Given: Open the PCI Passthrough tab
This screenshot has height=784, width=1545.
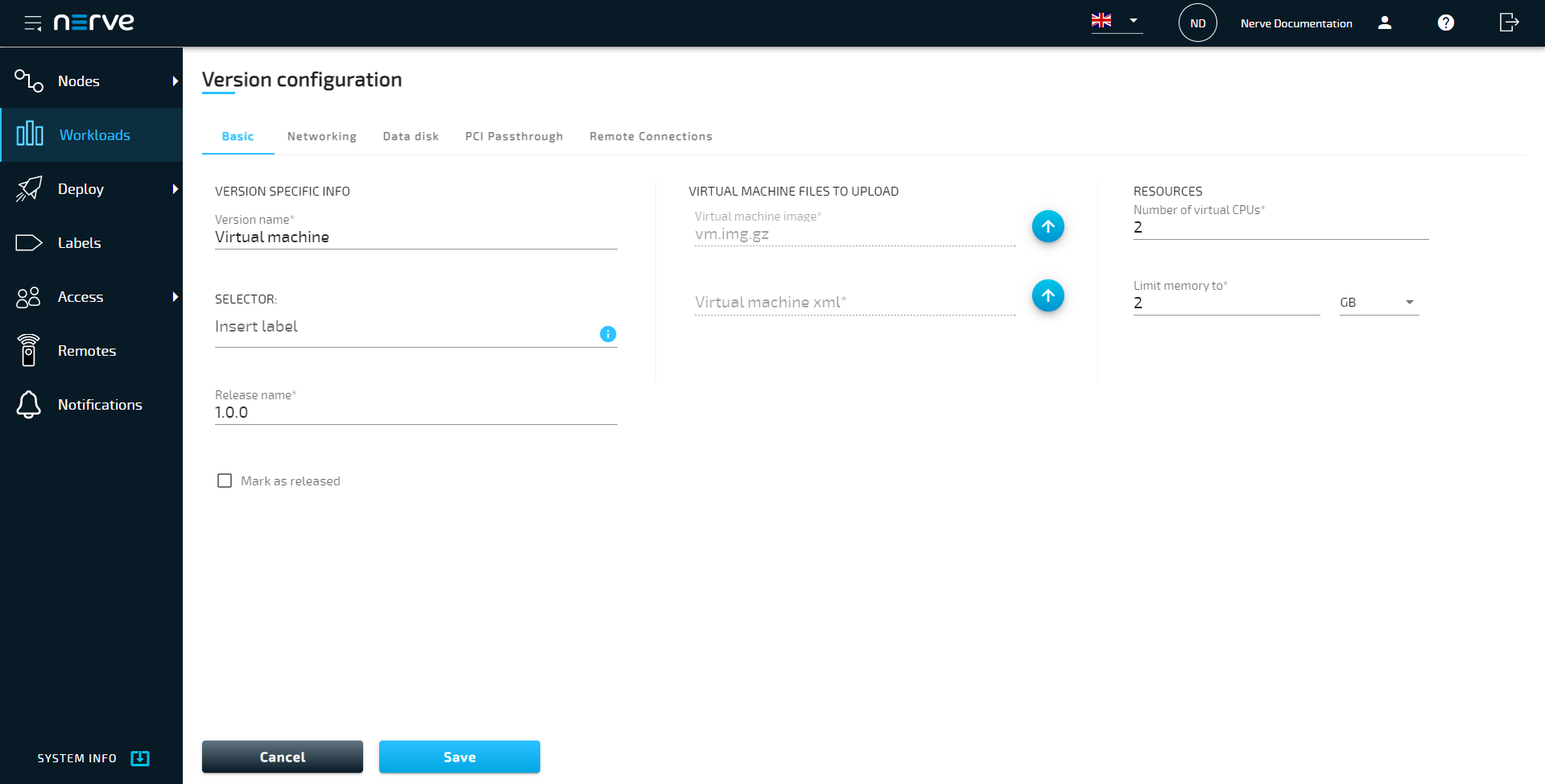Looking at the screenshot, I should pyautogui.click(x=513, y=136).
